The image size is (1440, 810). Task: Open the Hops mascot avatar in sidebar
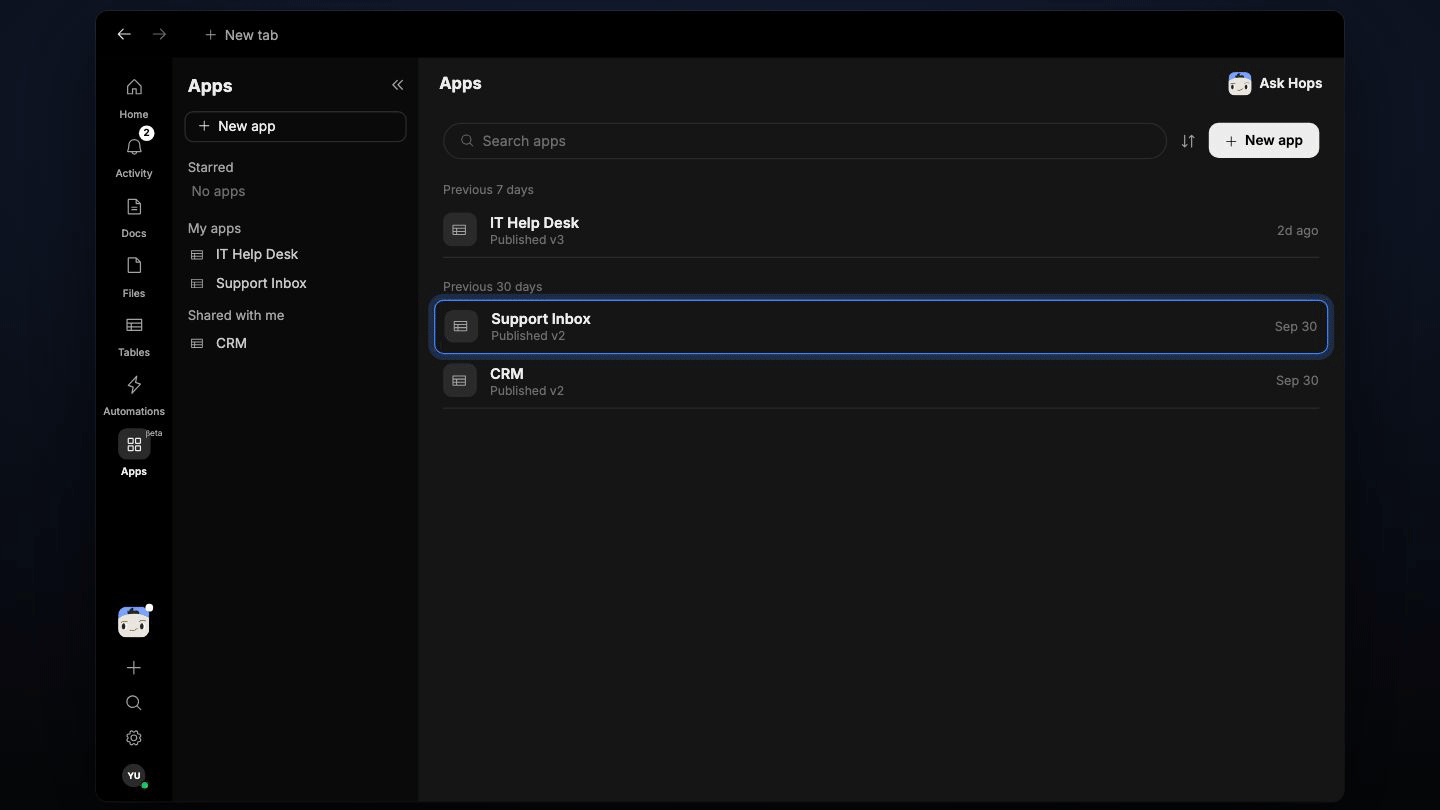click(134, 622)
